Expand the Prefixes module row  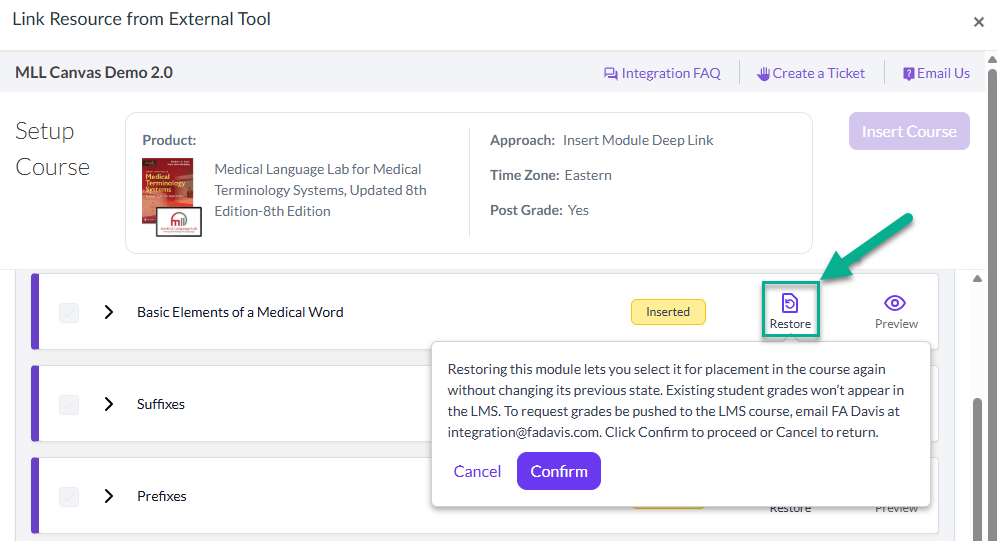(x=109, y=496)
